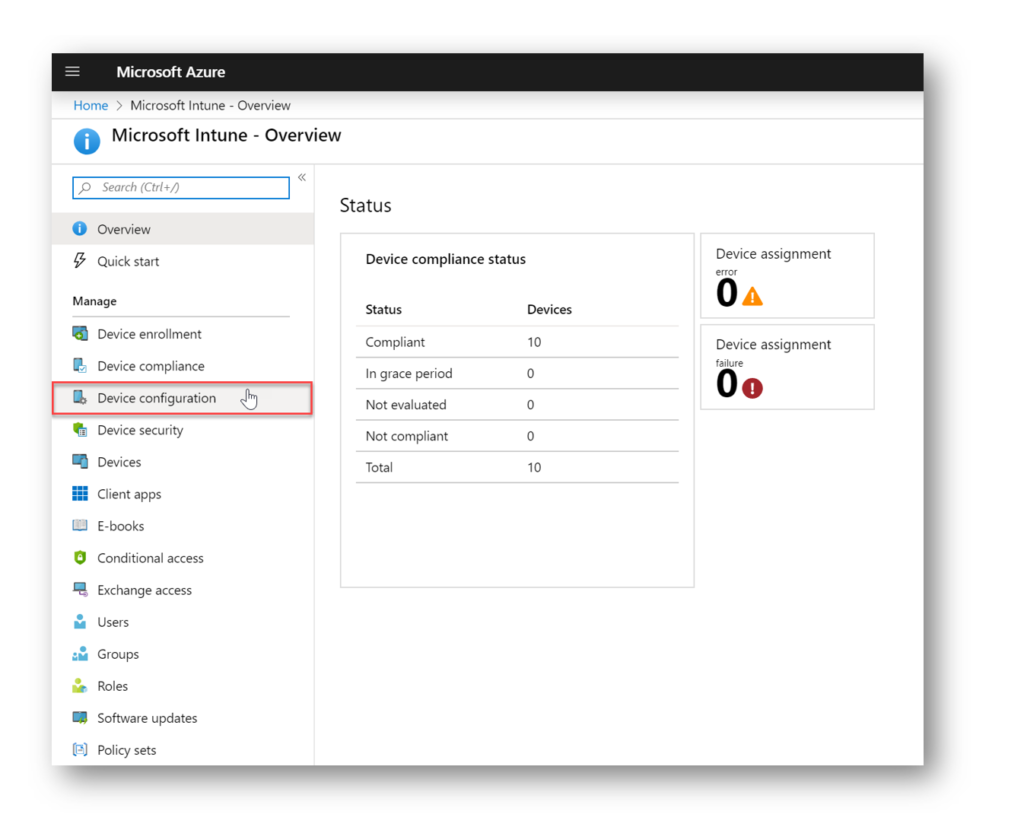Screen dimensions: 1024x827
Task: Click the Manage section heading
Action: pyautogui.click(x=95, y=300)
